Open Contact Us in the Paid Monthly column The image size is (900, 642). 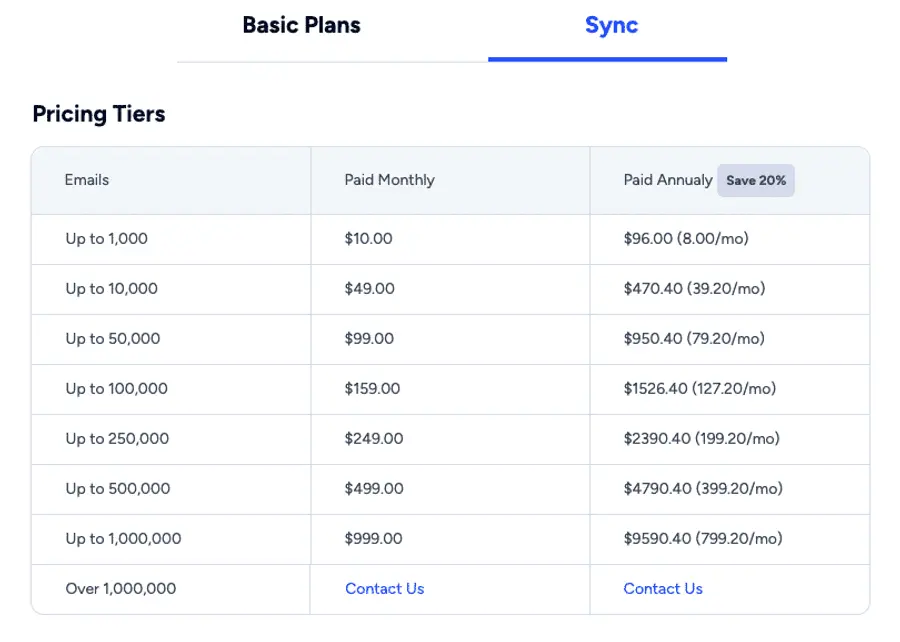385,589
